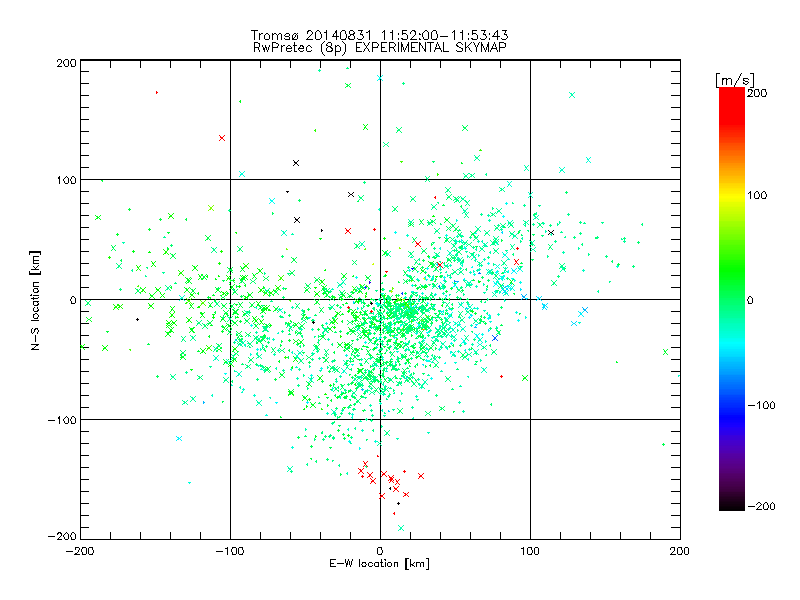Click the colorbar '100' tick label

click(x=757, y=195)
